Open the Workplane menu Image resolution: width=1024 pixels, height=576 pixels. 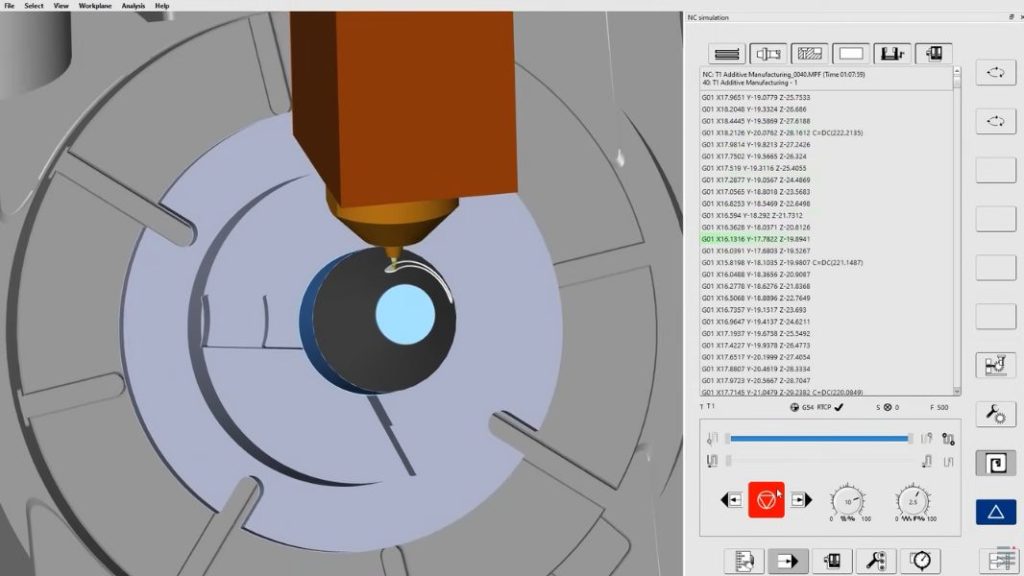click(94, 6)
